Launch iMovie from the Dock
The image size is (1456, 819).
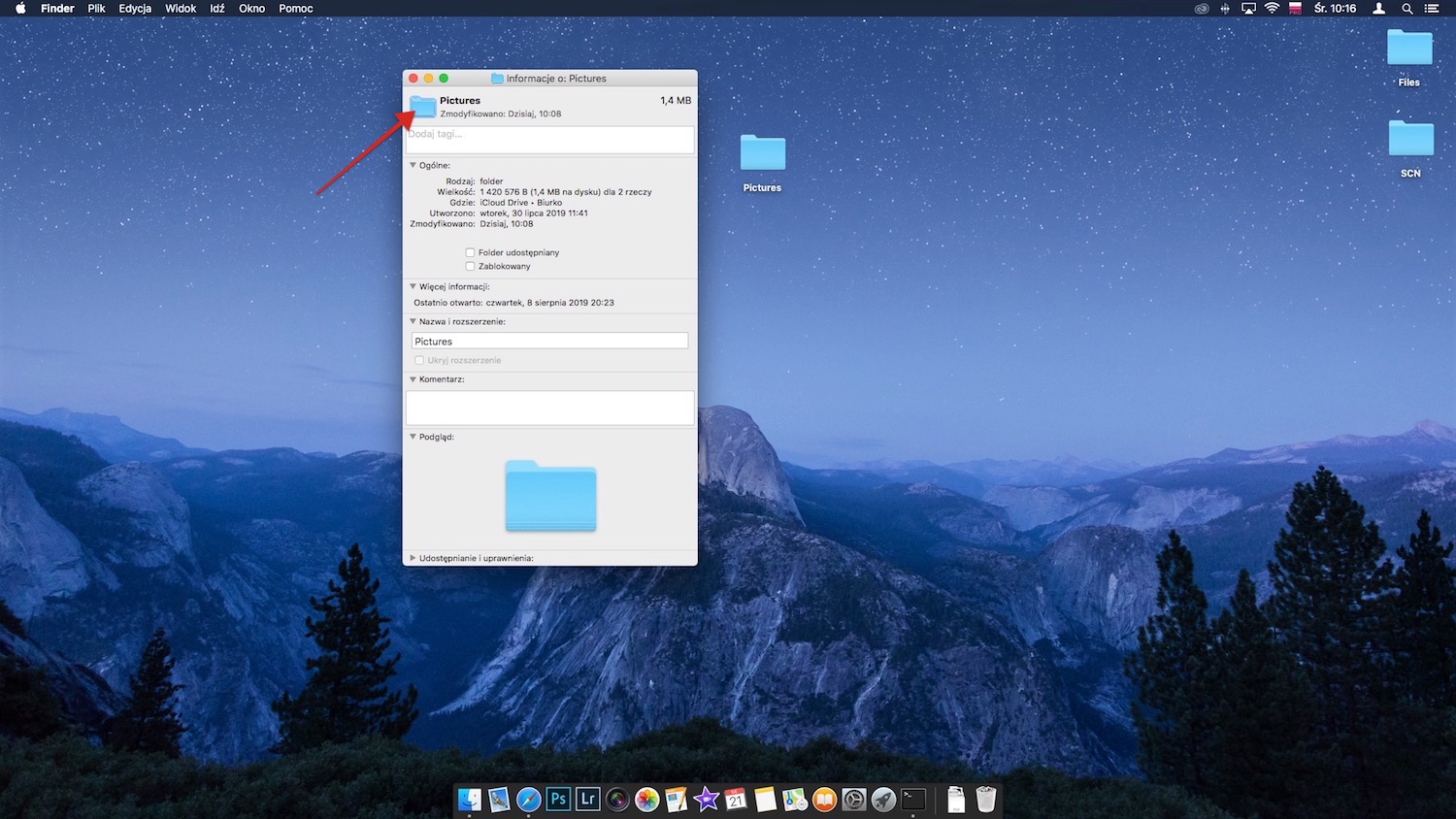point(706,799)
